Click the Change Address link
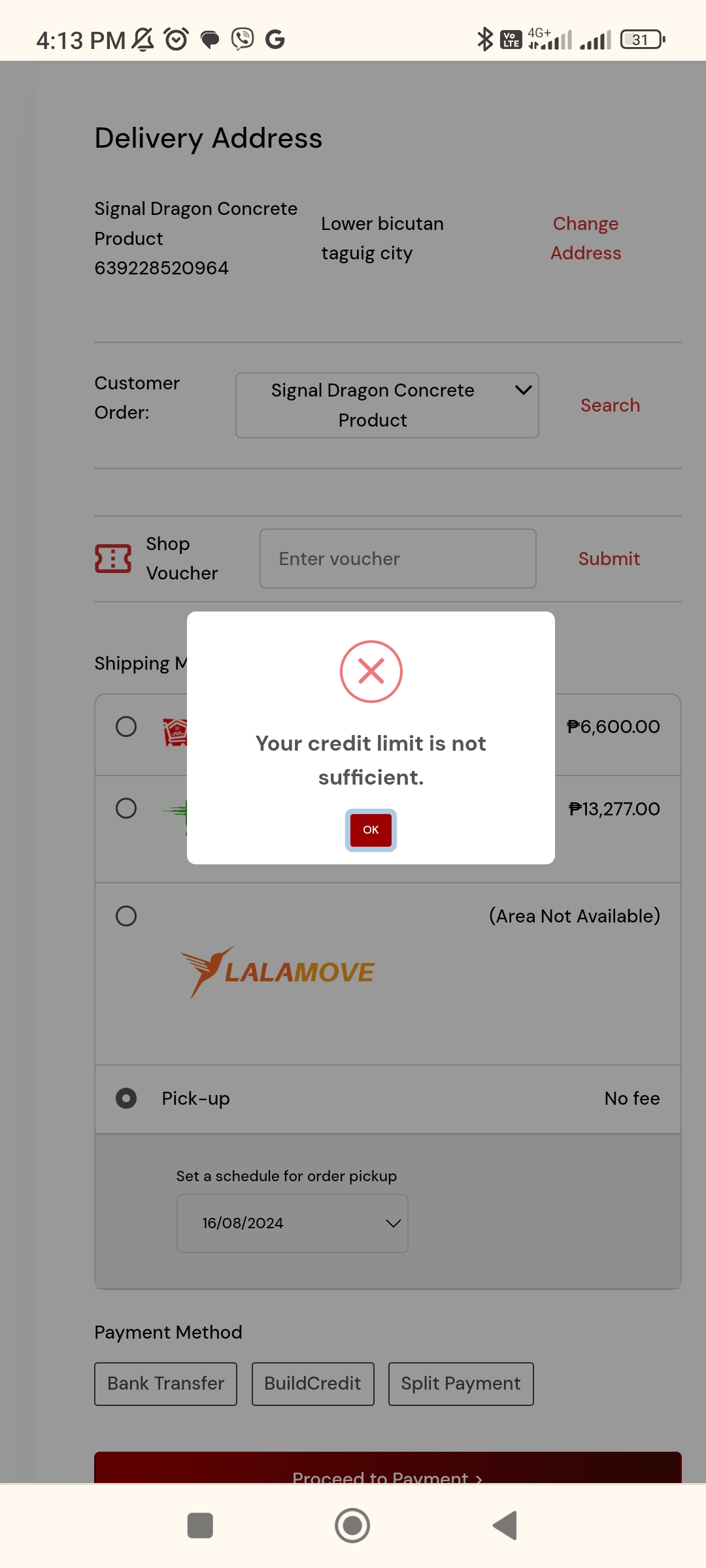Viewport: 706px width, 1568px height. (x=586, y=238)
